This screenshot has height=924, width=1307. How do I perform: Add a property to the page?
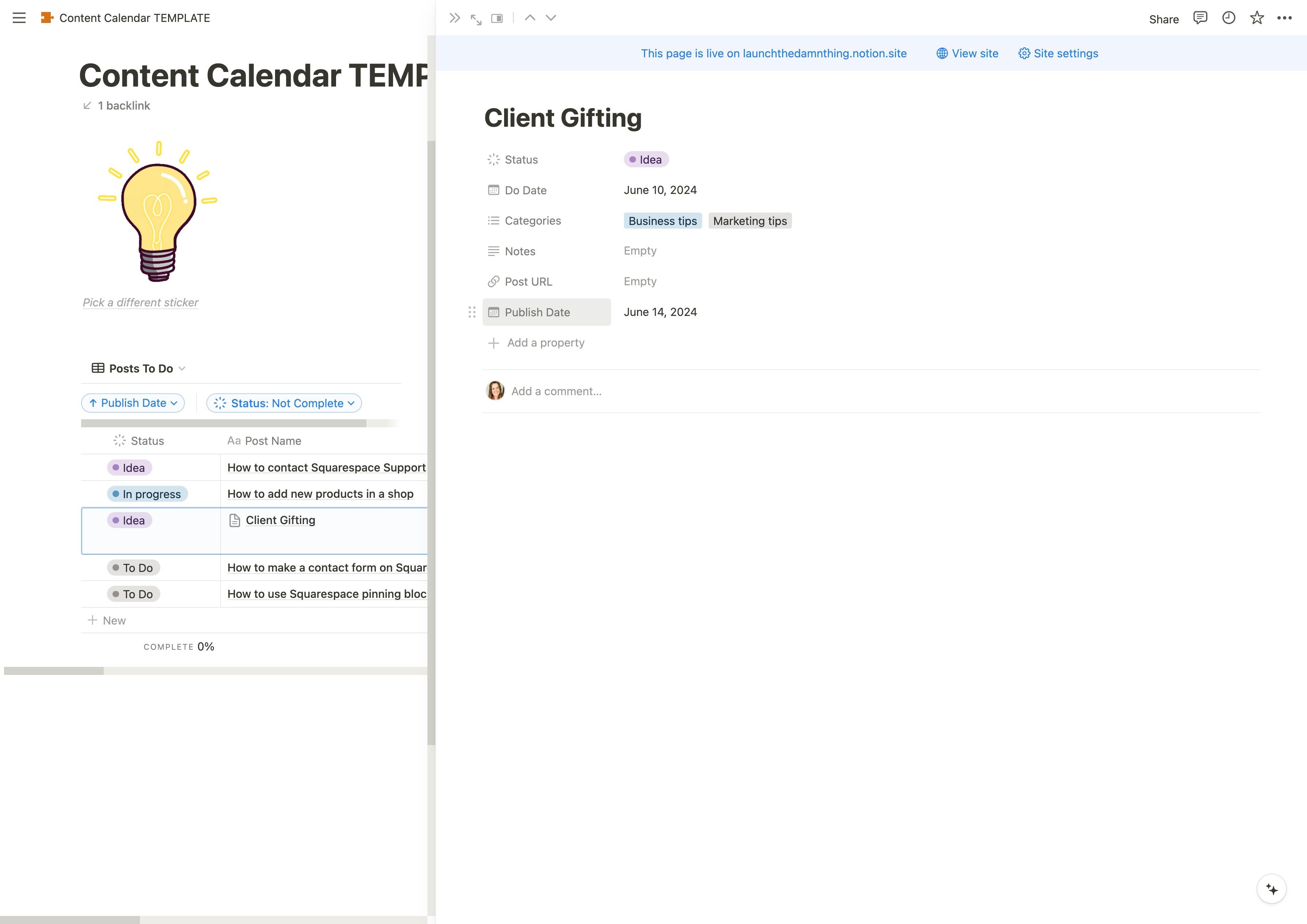[x=536, y=343]
